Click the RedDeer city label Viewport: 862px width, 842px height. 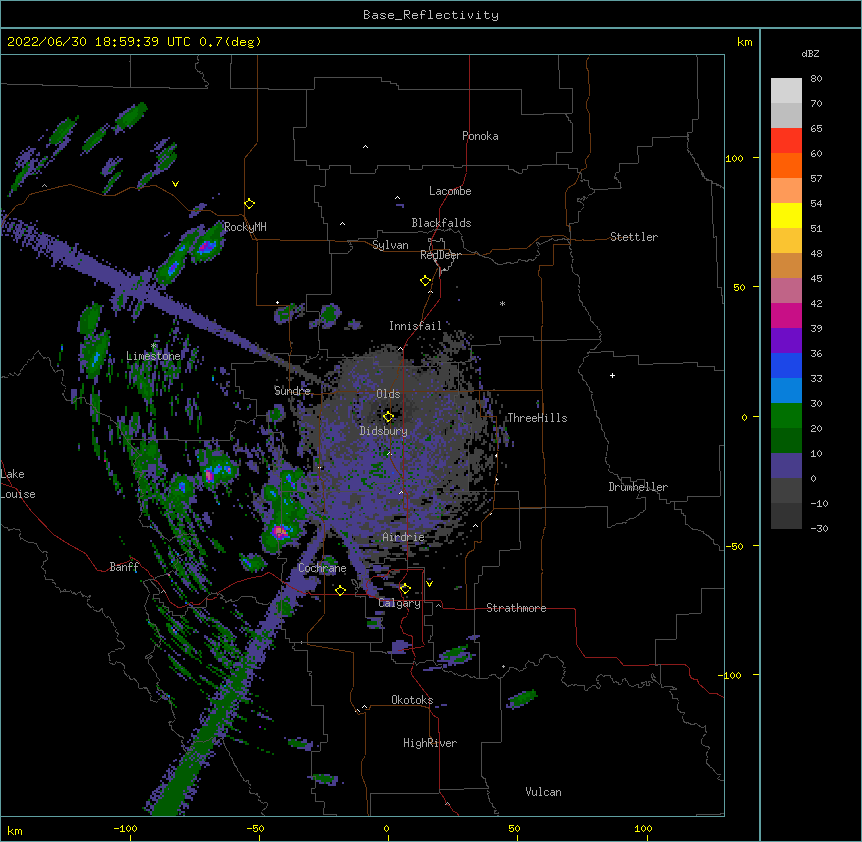tap(440, 255)
